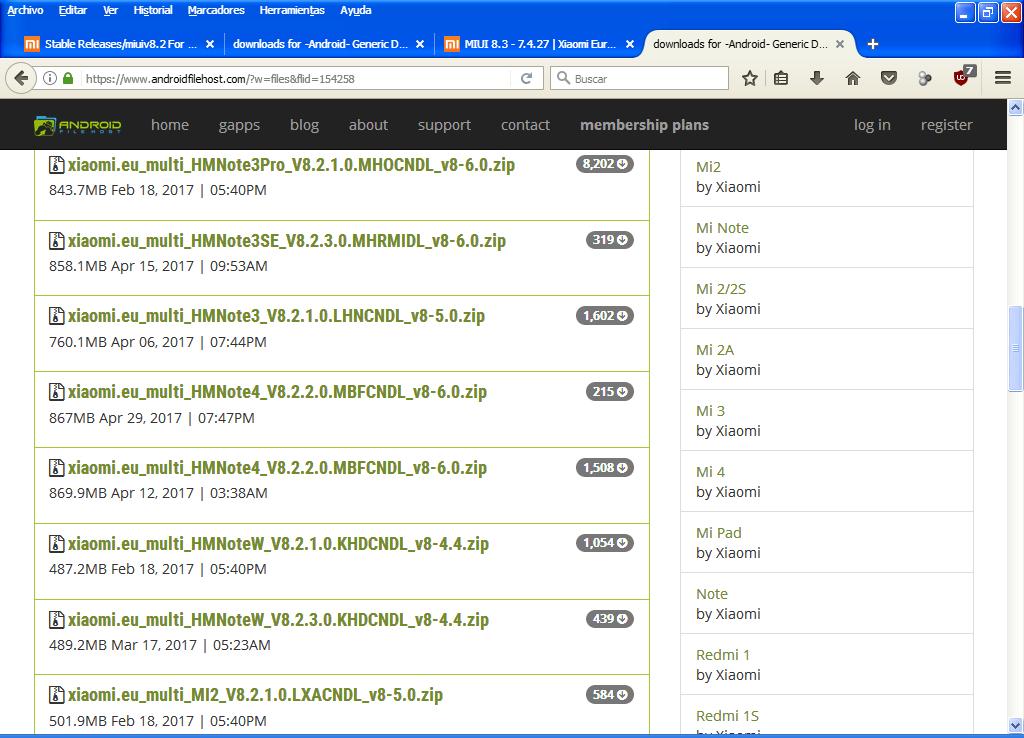Open the blog navigation link
Viewport: 1024px width, 738px height.
(304, 125)
